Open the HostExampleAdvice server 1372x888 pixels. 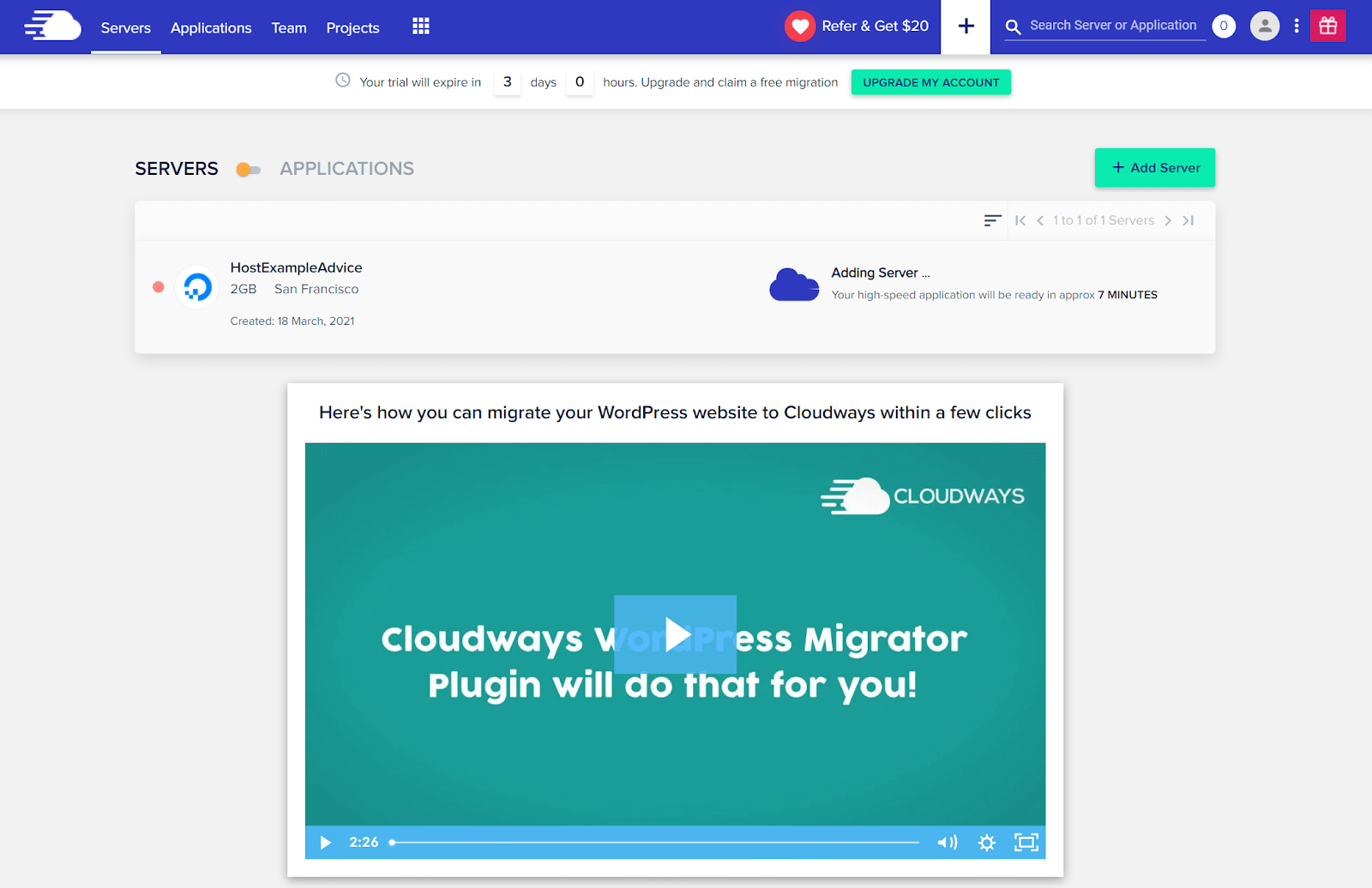pyautogui.click(x=296, y=267)
